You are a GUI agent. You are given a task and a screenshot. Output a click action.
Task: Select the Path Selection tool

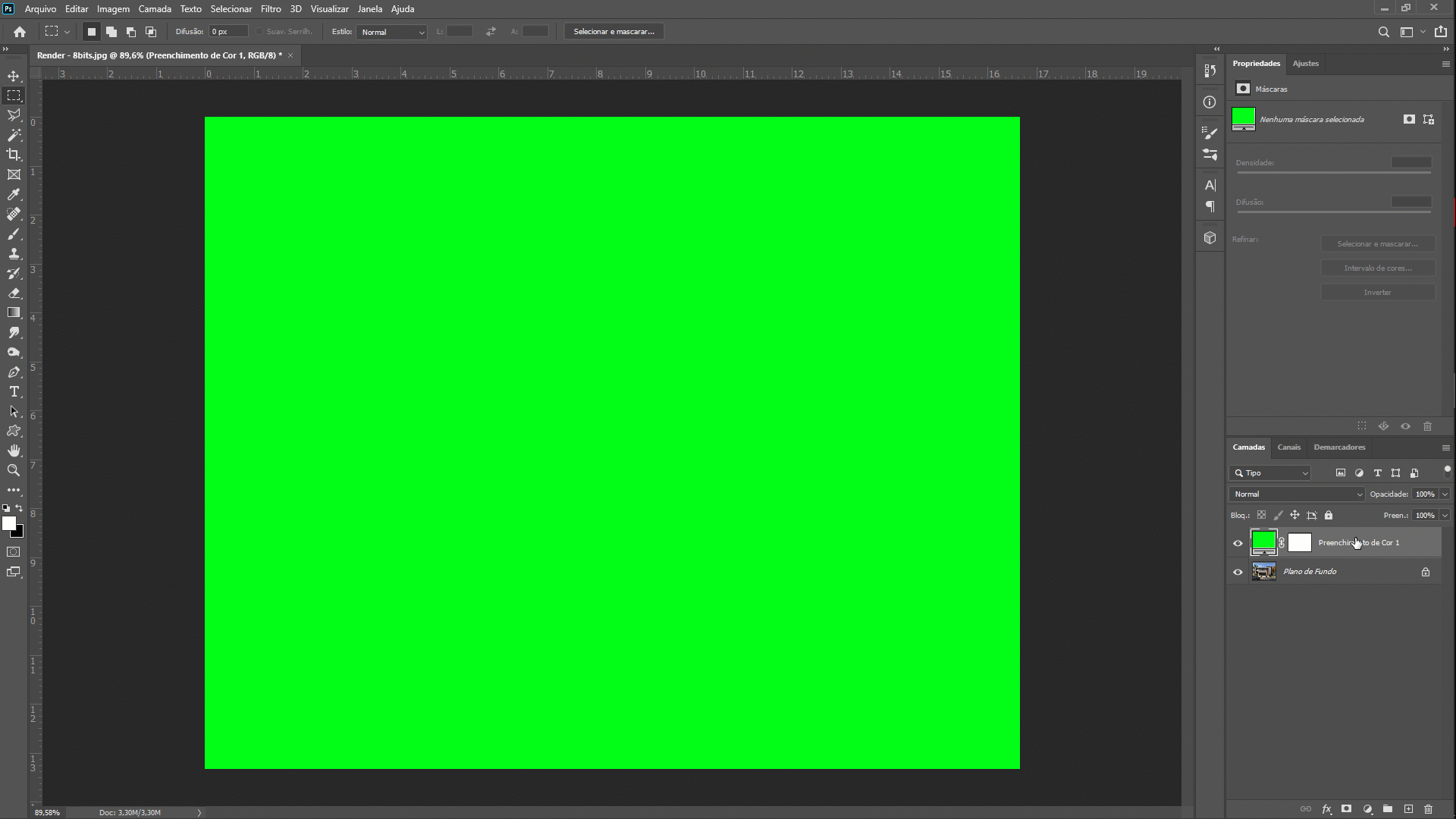pos(14,411)
